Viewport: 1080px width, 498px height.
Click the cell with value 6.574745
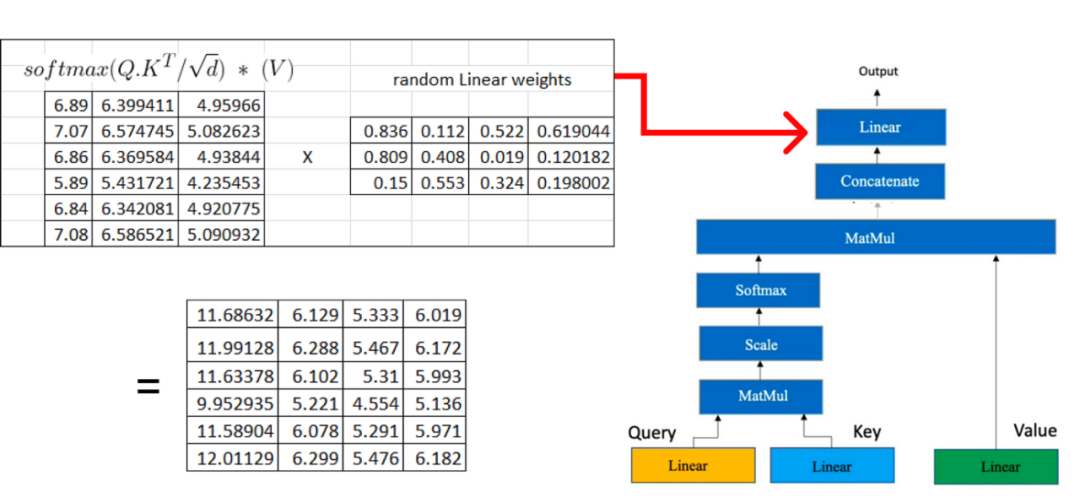coord(135,131)
